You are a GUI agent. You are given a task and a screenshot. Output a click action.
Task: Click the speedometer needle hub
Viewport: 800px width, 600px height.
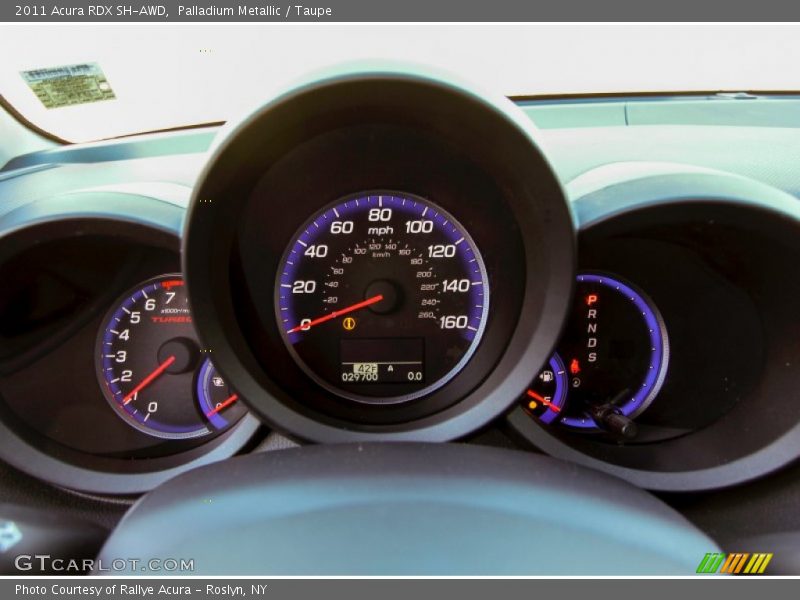tap(382, 296)
